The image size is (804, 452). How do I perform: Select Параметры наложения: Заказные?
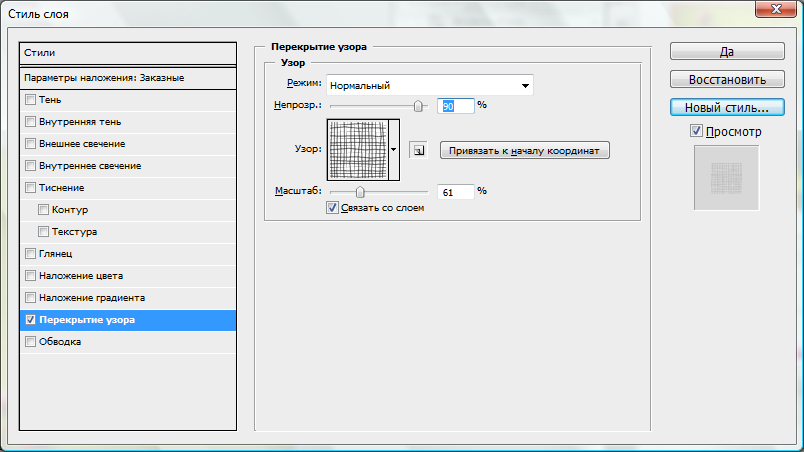pyautogui.click(x=128, y=78)
